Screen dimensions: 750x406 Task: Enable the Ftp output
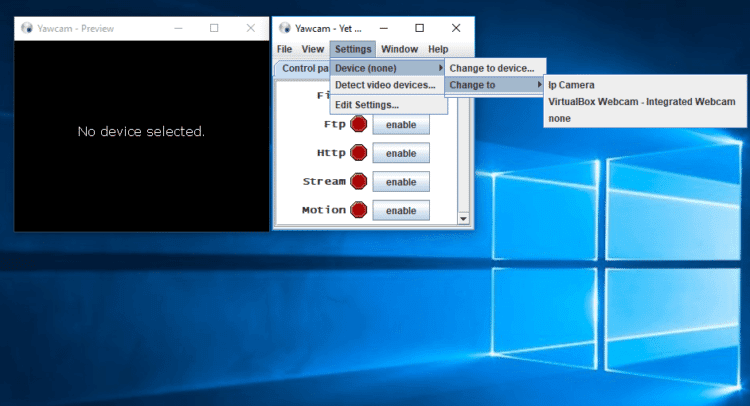coord(401,125)
